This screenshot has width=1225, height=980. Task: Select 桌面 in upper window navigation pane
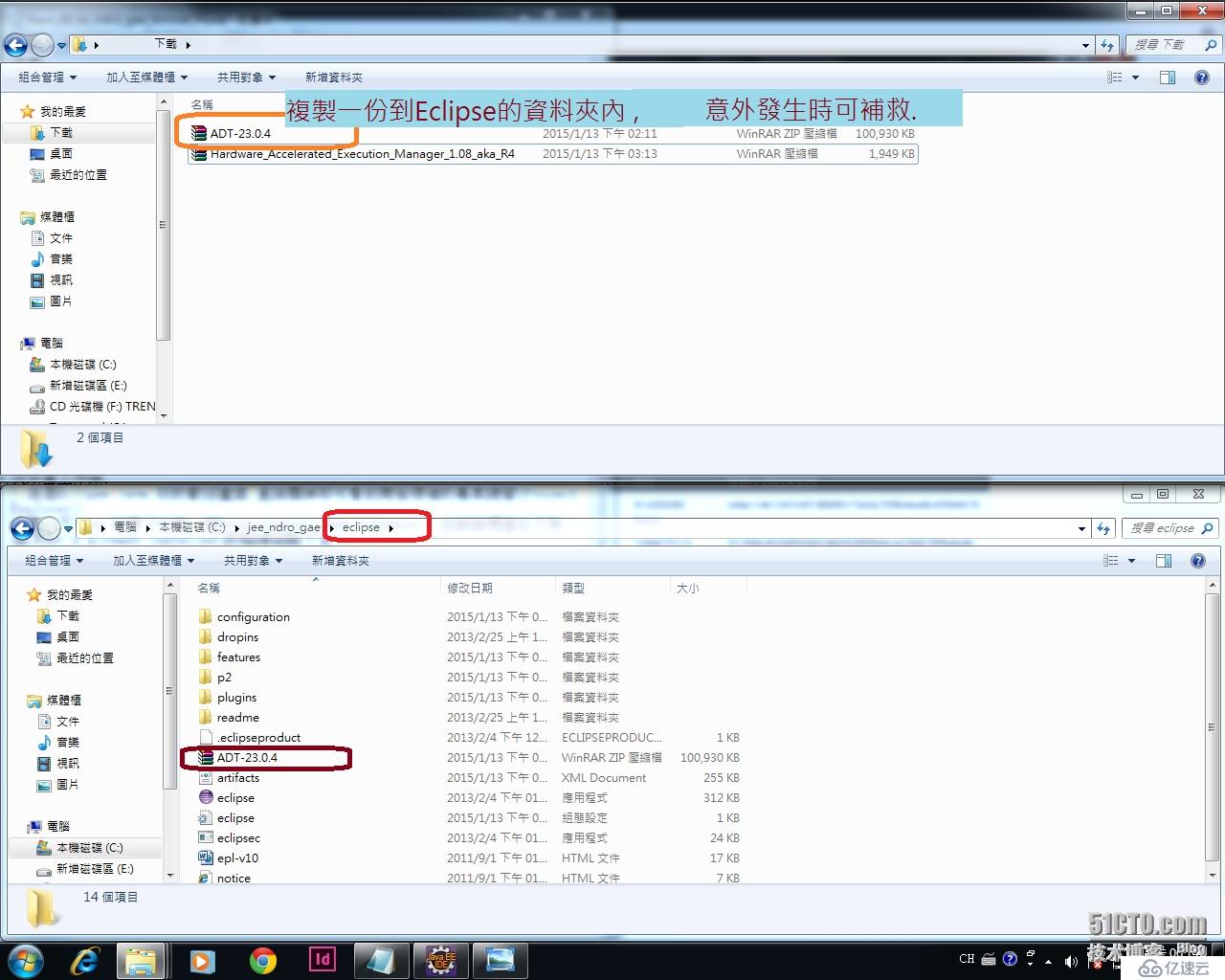tap(61, 154)
